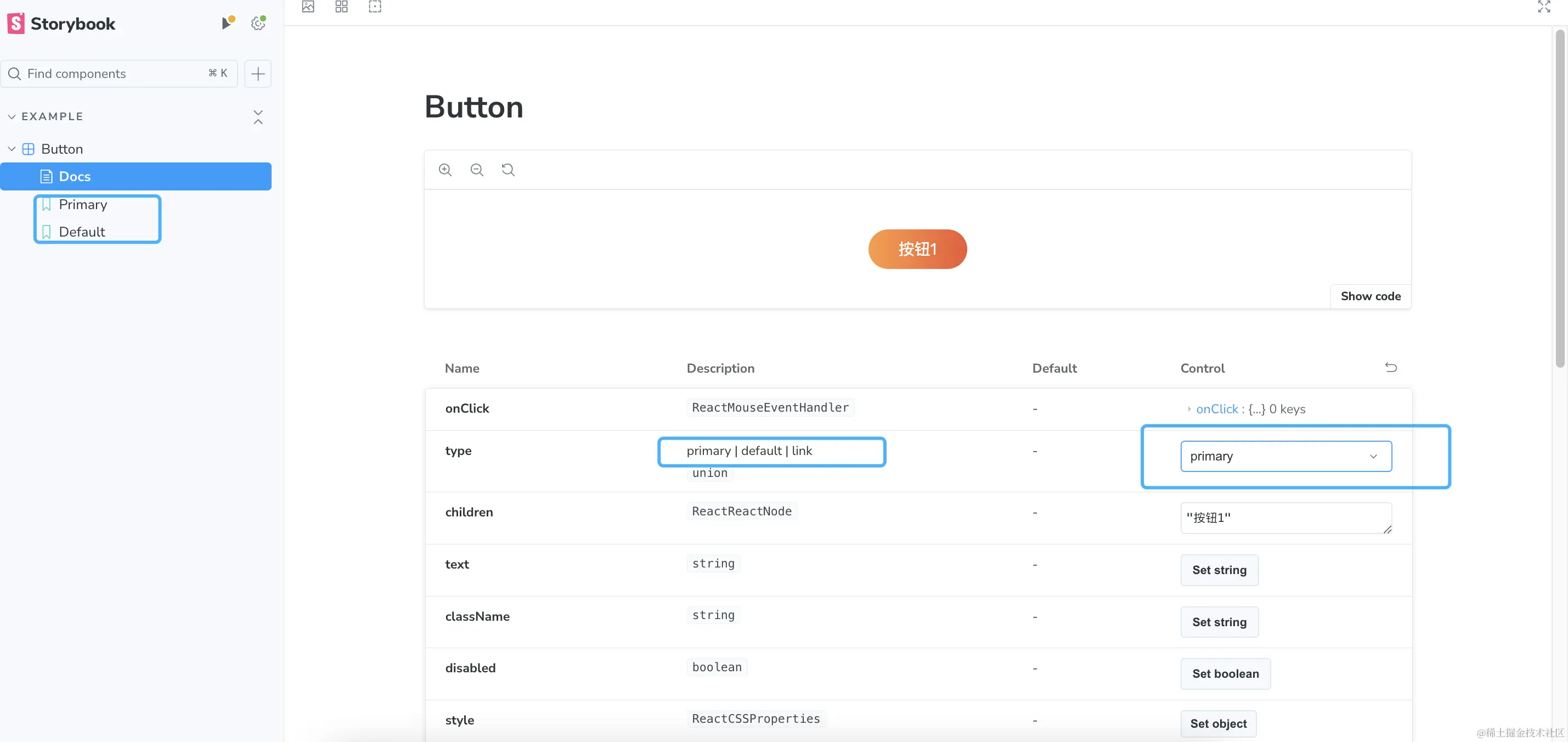Click the zoom in icon in the preview toolbar
Screen dimensions: 1568x742
445,170
